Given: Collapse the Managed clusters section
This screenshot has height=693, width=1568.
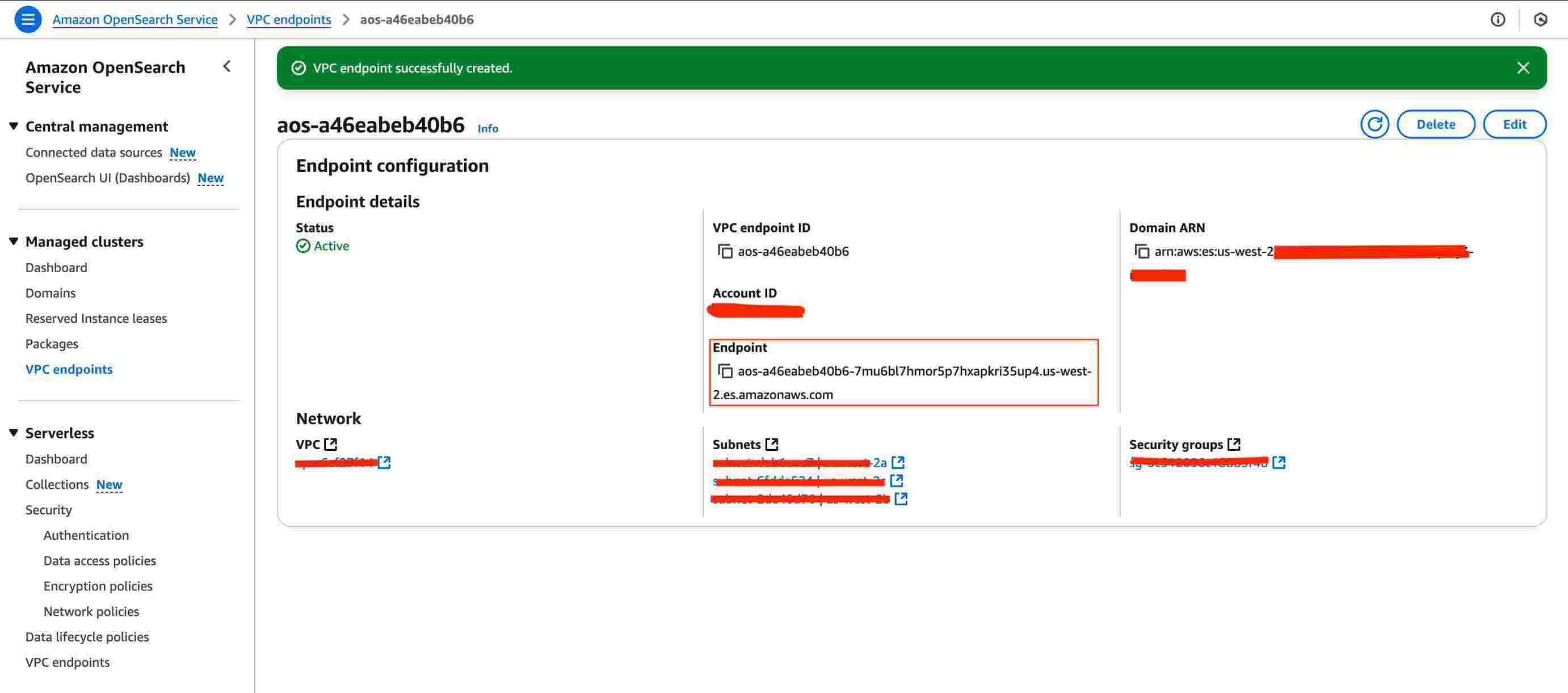Looking at the screenshot, I should pos(14,242).
